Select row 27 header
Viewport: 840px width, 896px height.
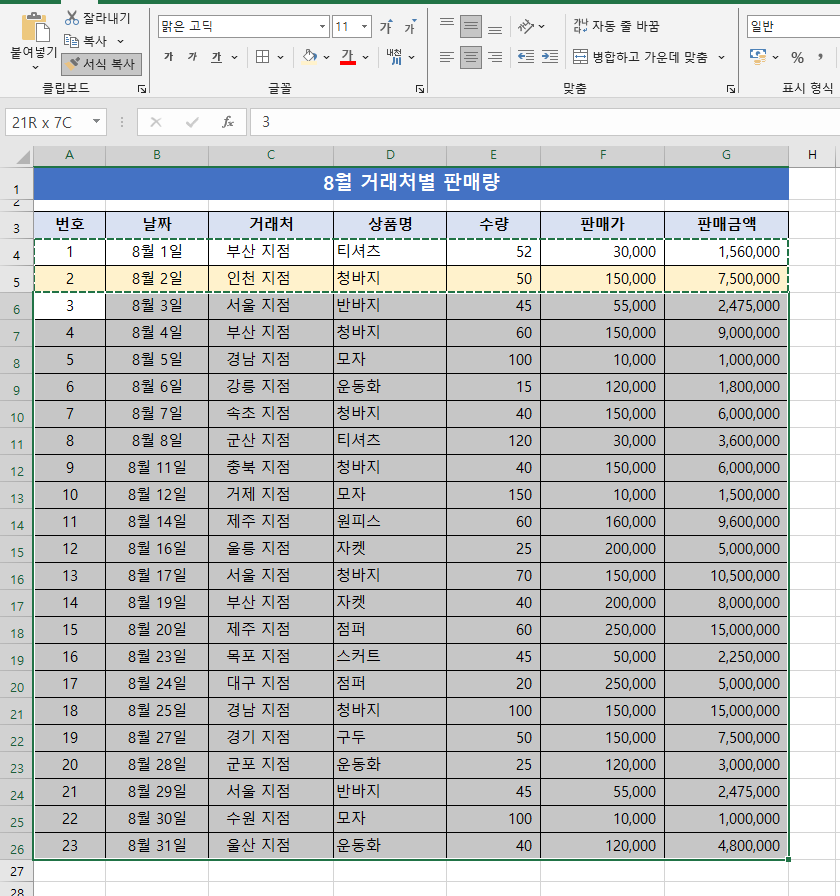tap(17, 871)
